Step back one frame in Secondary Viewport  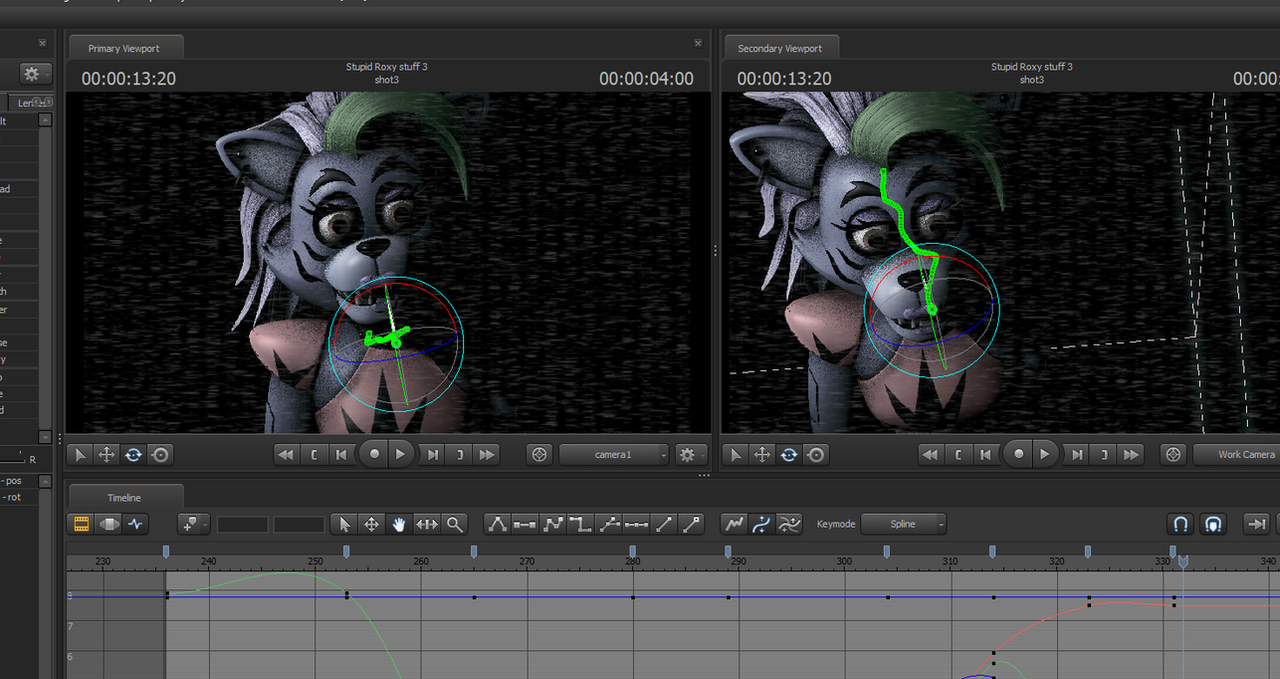[985, 454]
